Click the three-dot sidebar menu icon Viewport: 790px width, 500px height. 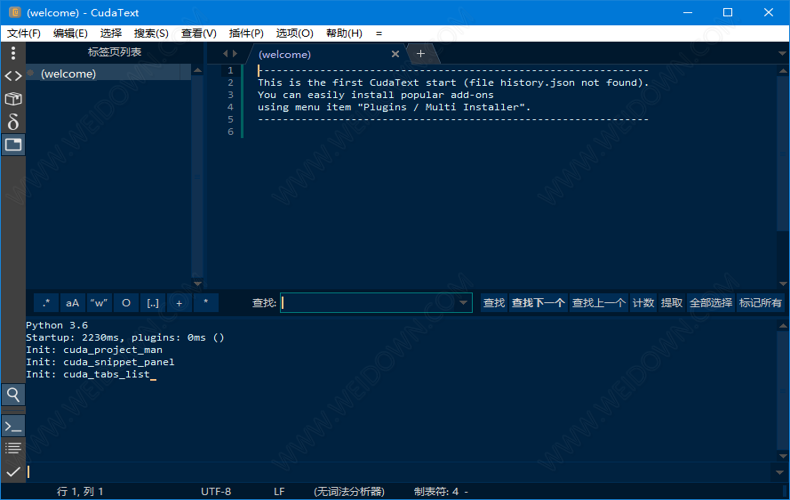tap(13, 53)
